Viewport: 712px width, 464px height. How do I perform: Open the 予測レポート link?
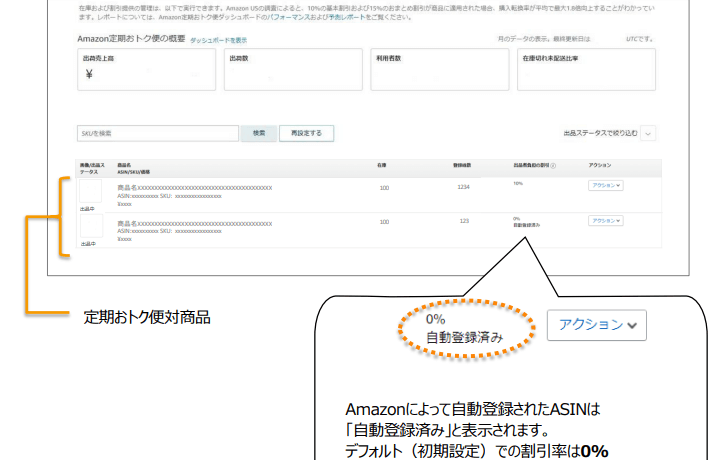[x=346, y=17]
